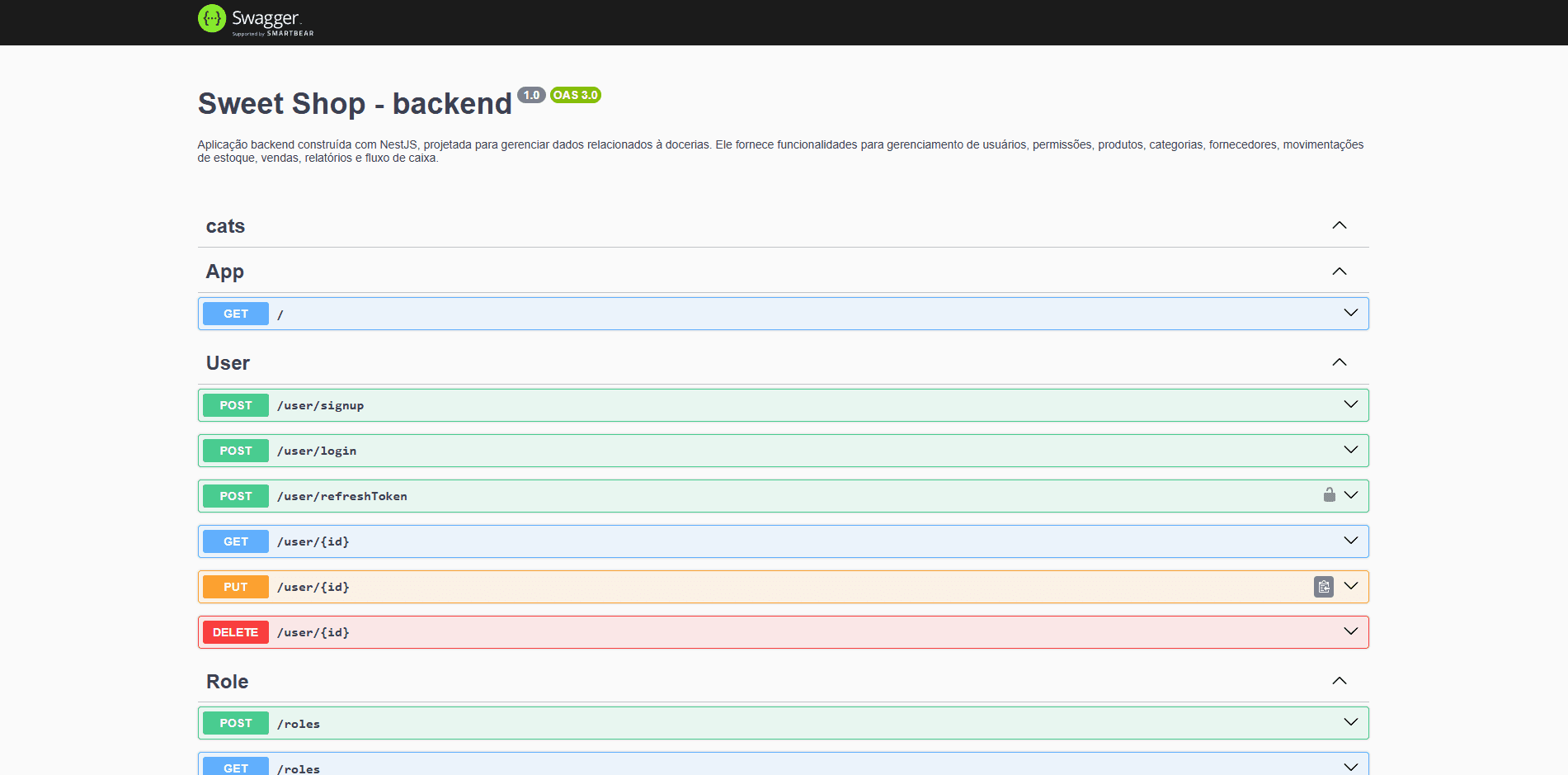Click the Swagger logo in the header
1568x775 pixels.
coord(254,20)
